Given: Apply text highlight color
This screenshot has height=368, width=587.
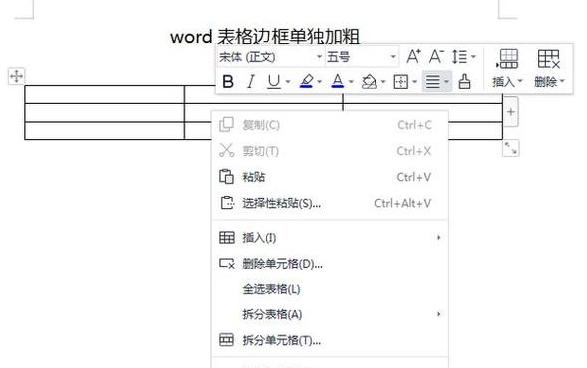Looking at the screenshot, I should (307, 81).
